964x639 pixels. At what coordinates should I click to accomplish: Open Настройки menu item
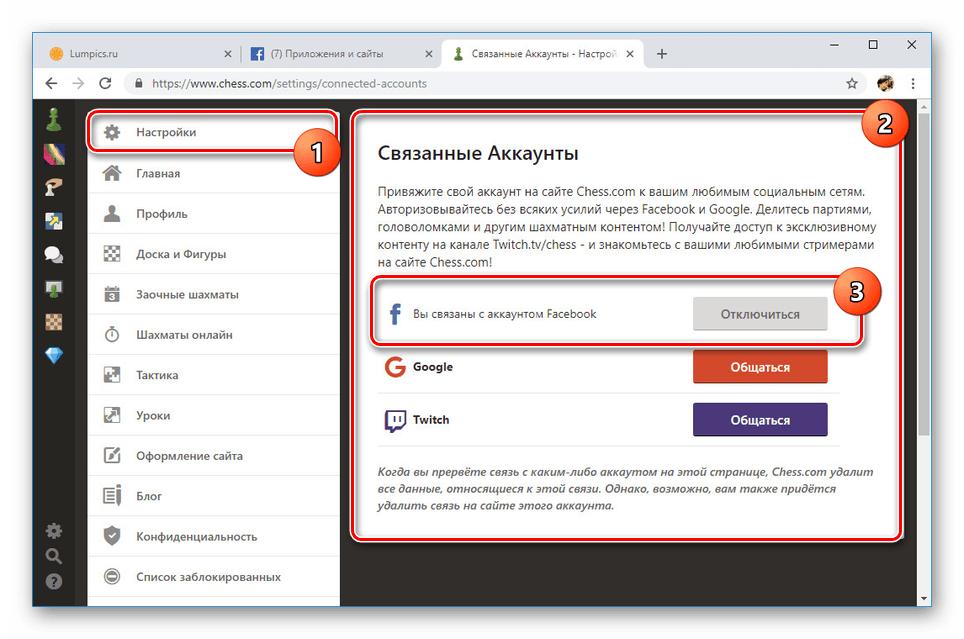[213, 132]
